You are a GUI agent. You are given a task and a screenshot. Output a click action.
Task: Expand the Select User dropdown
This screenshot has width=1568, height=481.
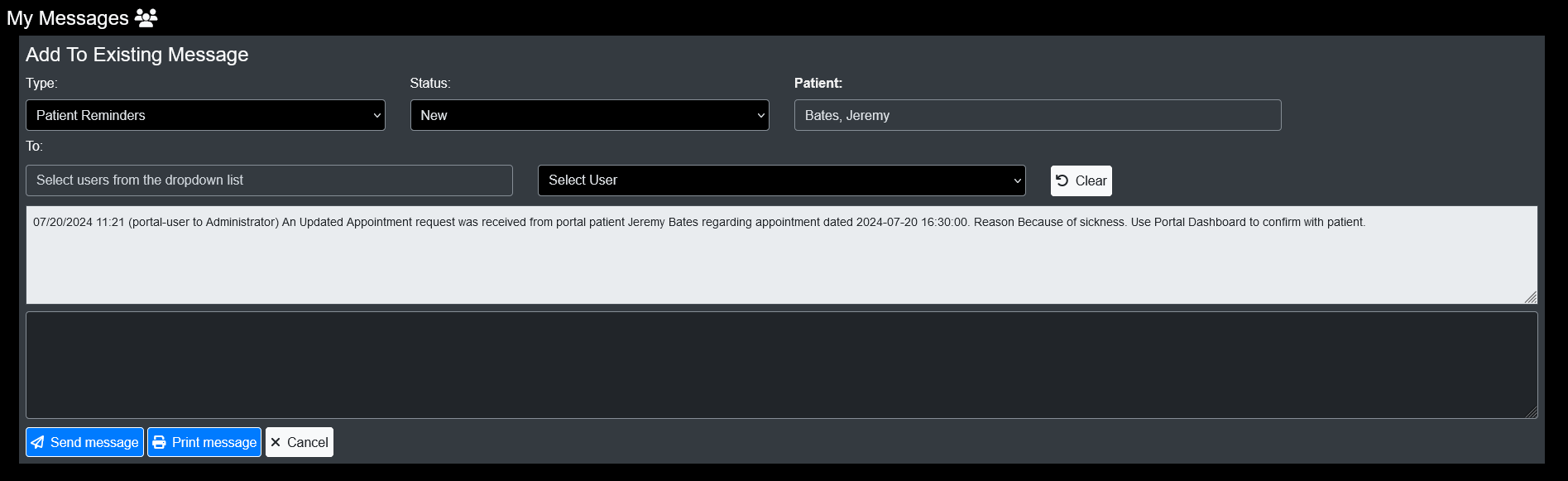tap(780, 180)
